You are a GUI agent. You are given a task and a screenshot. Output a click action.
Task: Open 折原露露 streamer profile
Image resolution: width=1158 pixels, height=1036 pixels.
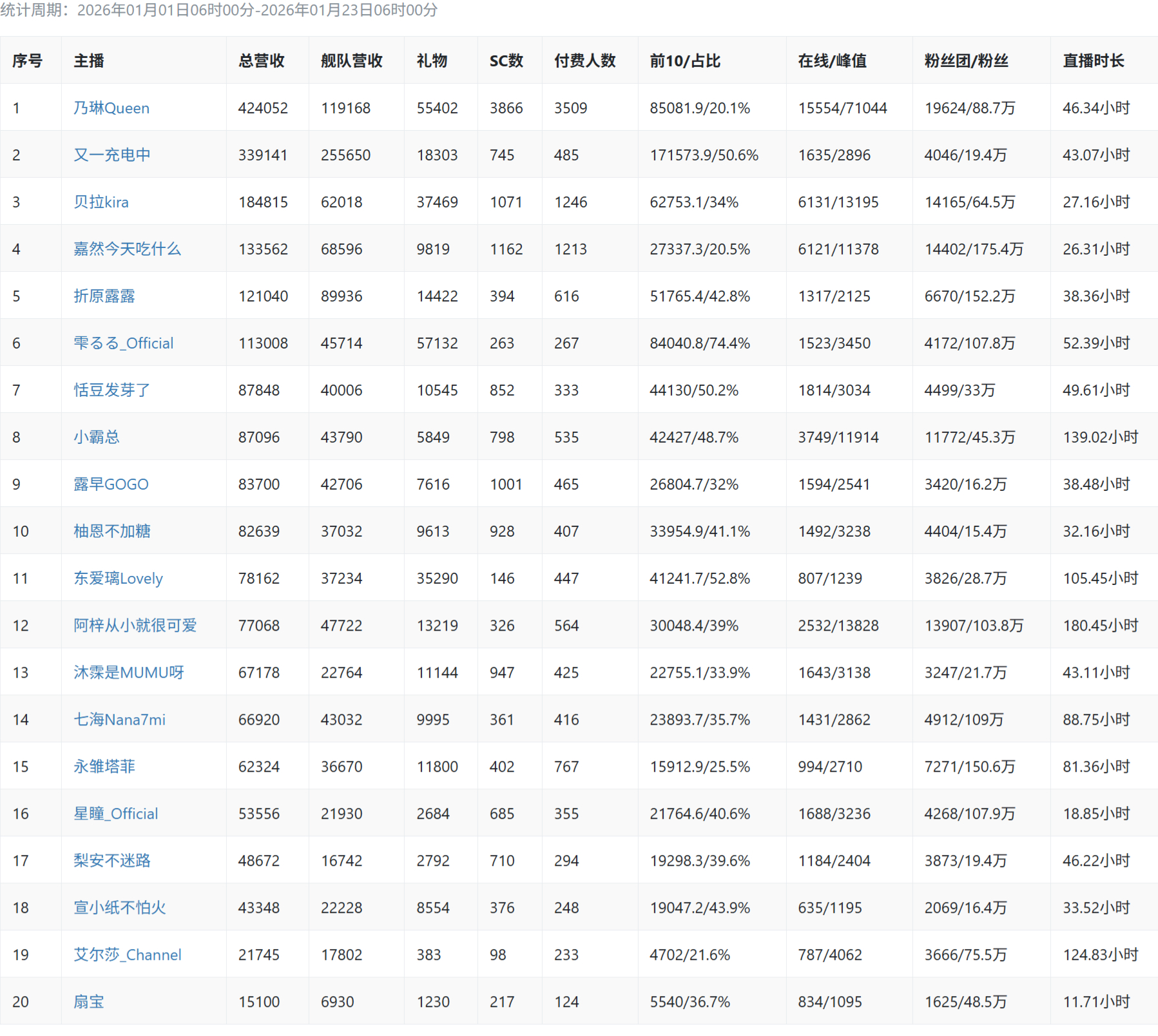tap(104, 296)
